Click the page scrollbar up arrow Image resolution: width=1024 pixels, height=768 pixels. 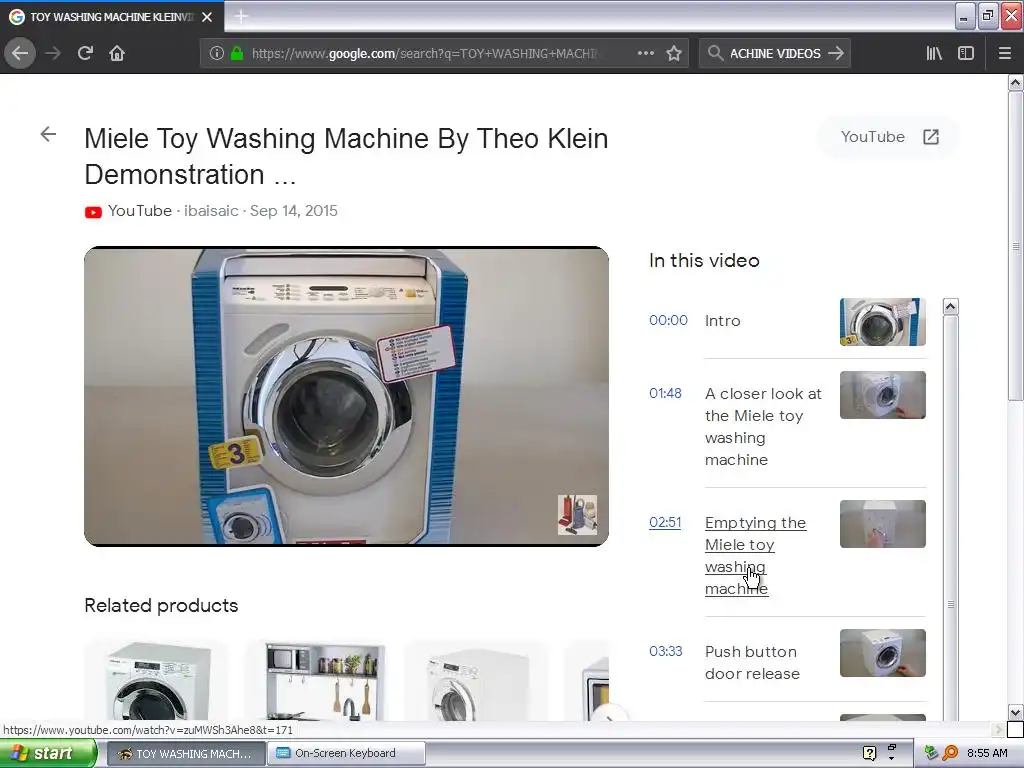point(1015,82)
